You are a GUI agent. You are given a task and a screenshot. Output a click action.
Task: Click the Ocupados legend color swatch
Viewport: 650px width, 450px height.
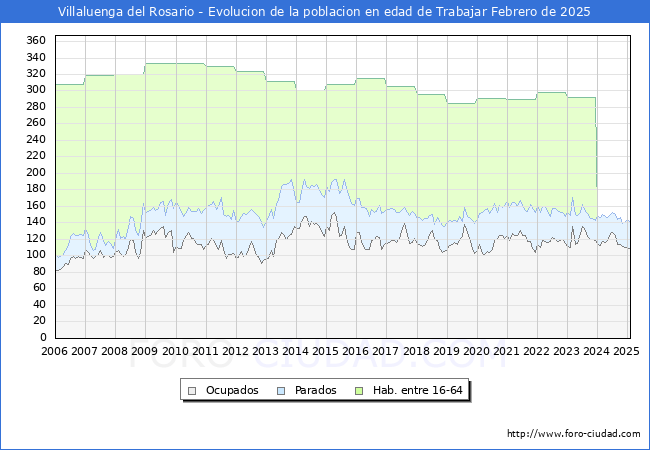tap(192, 391)
